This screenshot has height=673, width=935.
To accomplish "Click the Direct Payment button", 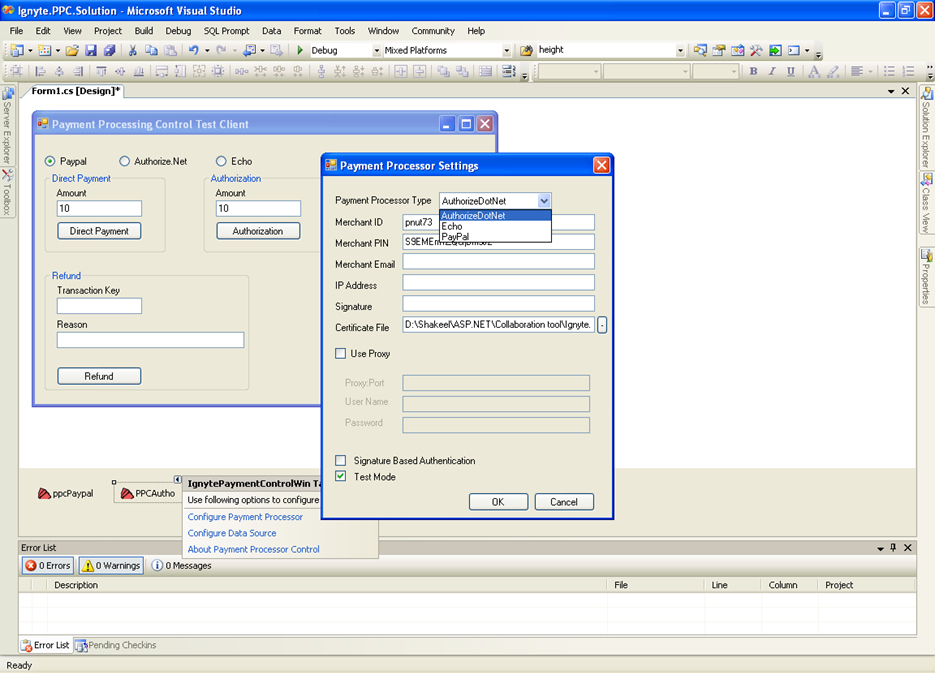I will tap(99, 231).
